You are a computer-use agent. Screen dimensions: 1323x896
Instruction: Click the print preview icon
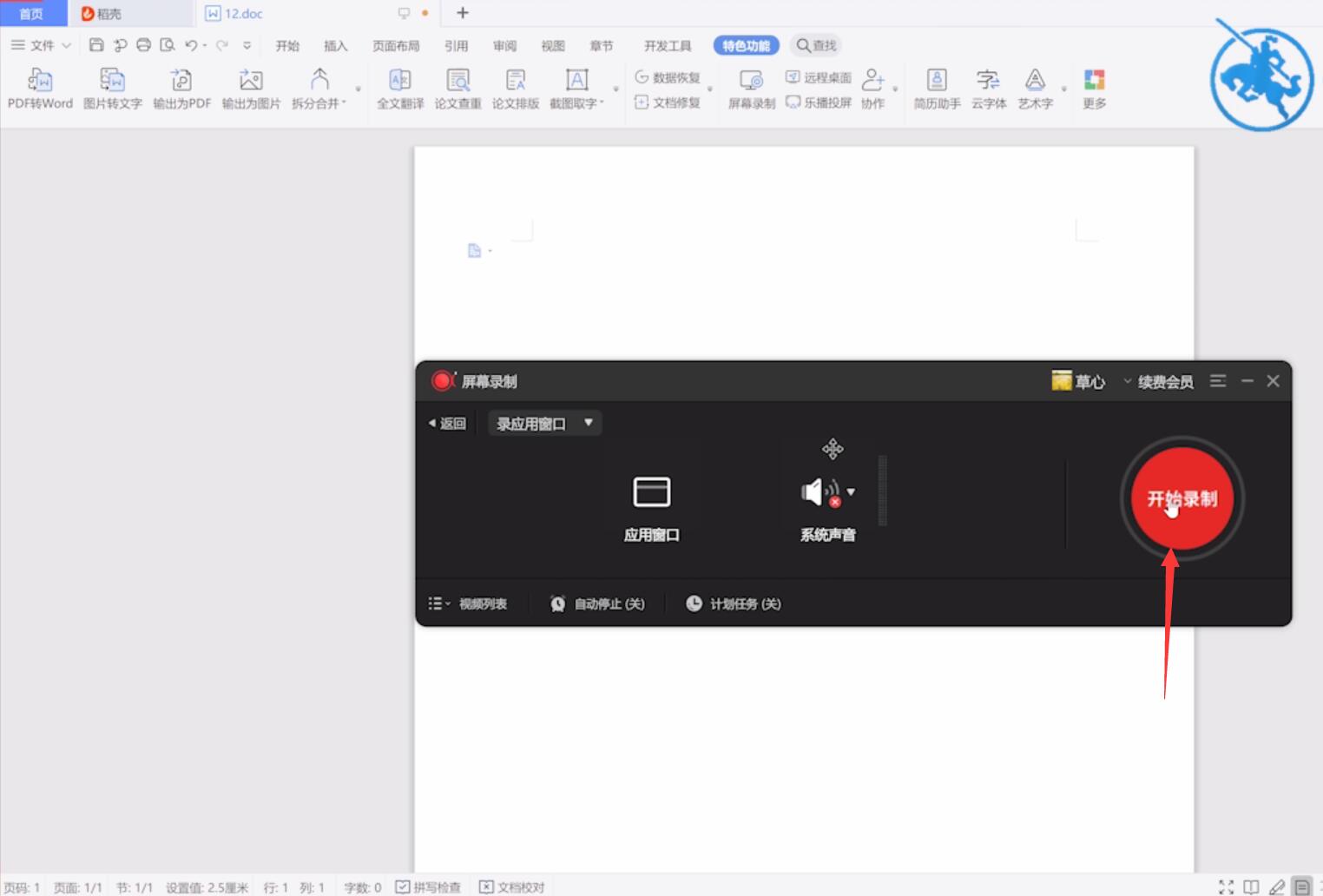pos(168,45)
